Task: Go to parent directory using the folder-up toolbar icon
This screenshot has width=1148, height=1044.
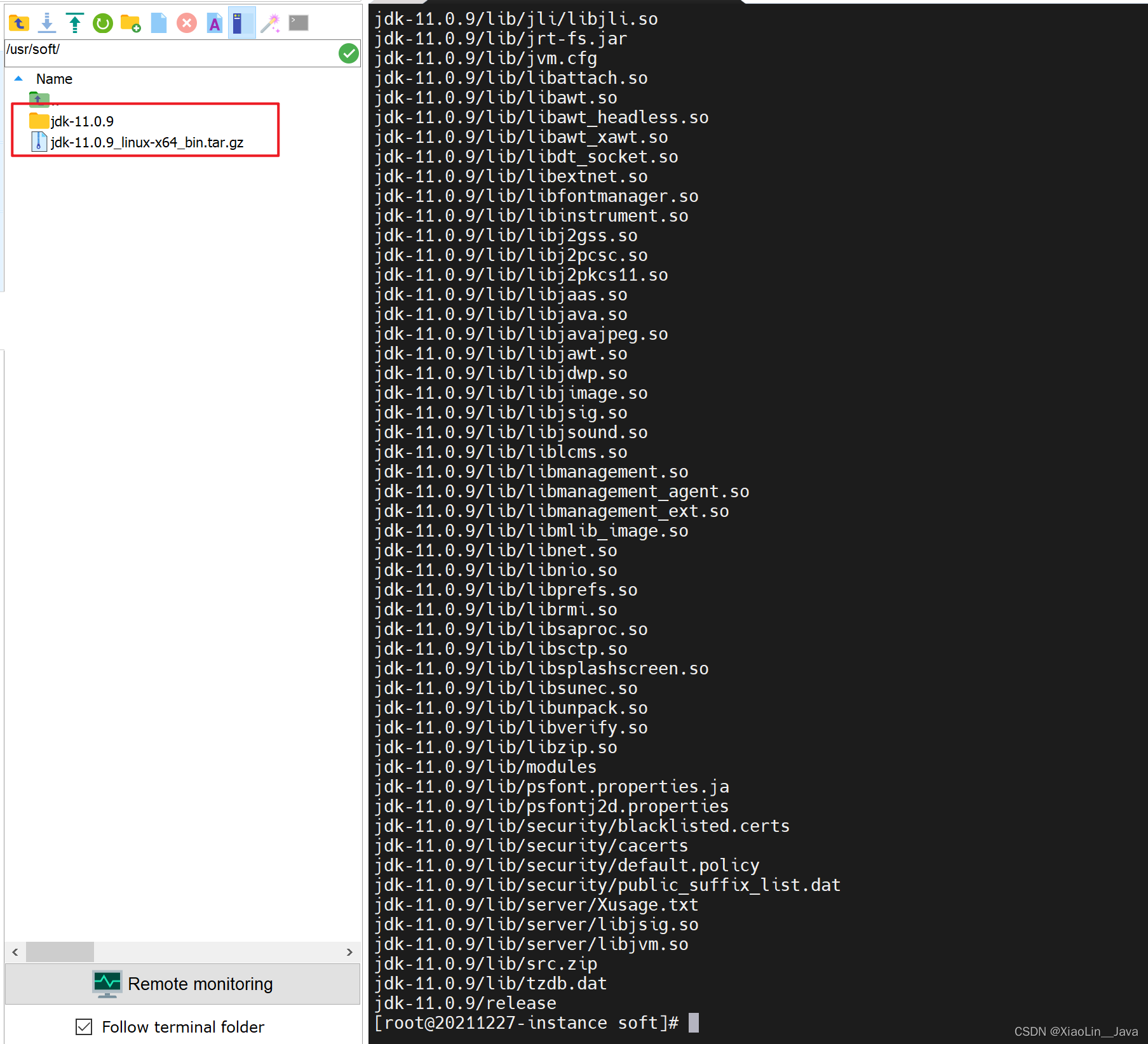Action: click(x=19, y=23)
